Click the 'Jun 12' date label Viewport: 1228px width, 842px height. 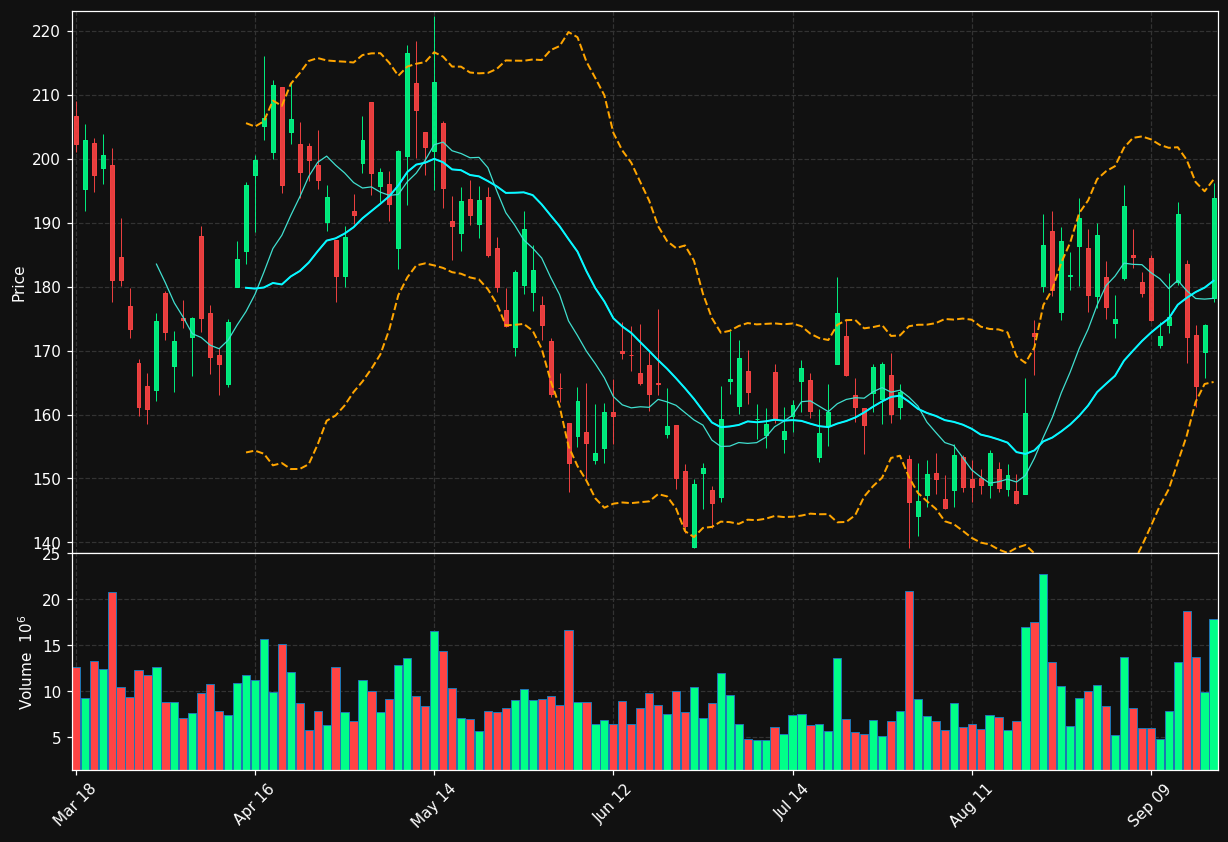coord(612,803)
